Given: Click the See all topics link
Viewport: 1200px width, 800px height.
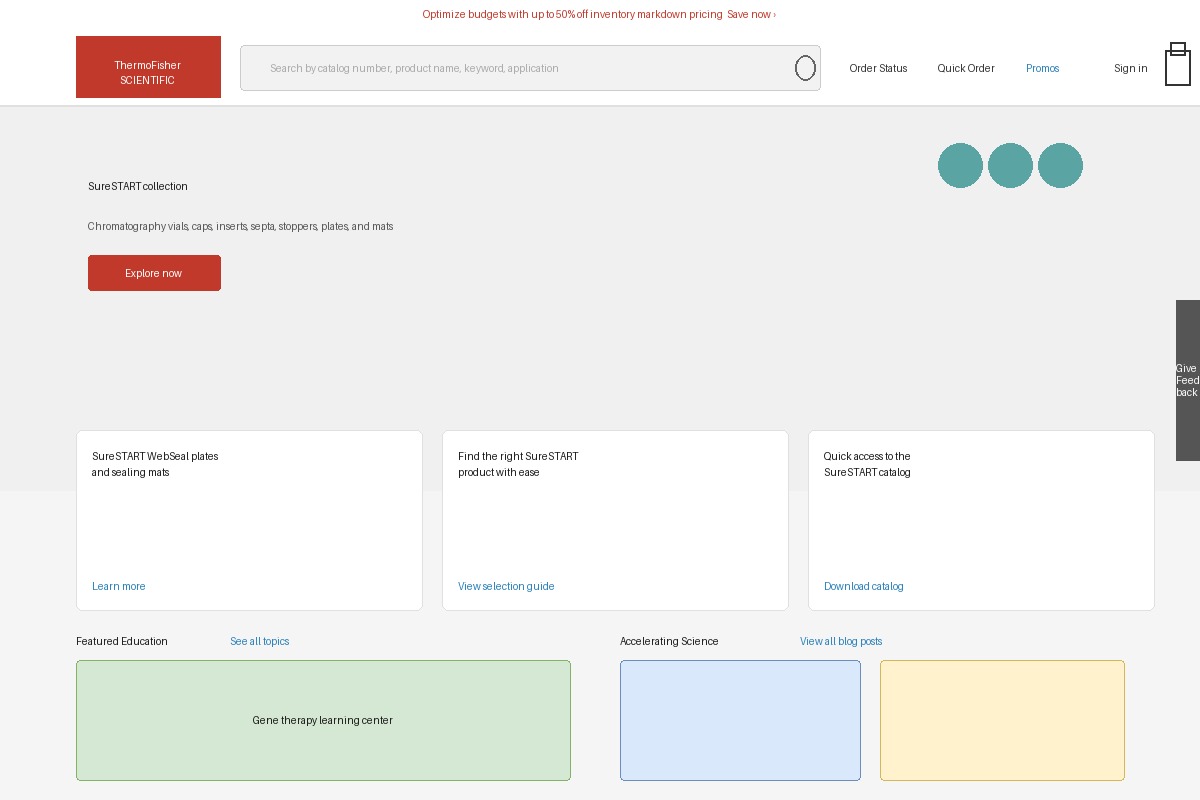Looking at the screenshot, I should (259, 641).
